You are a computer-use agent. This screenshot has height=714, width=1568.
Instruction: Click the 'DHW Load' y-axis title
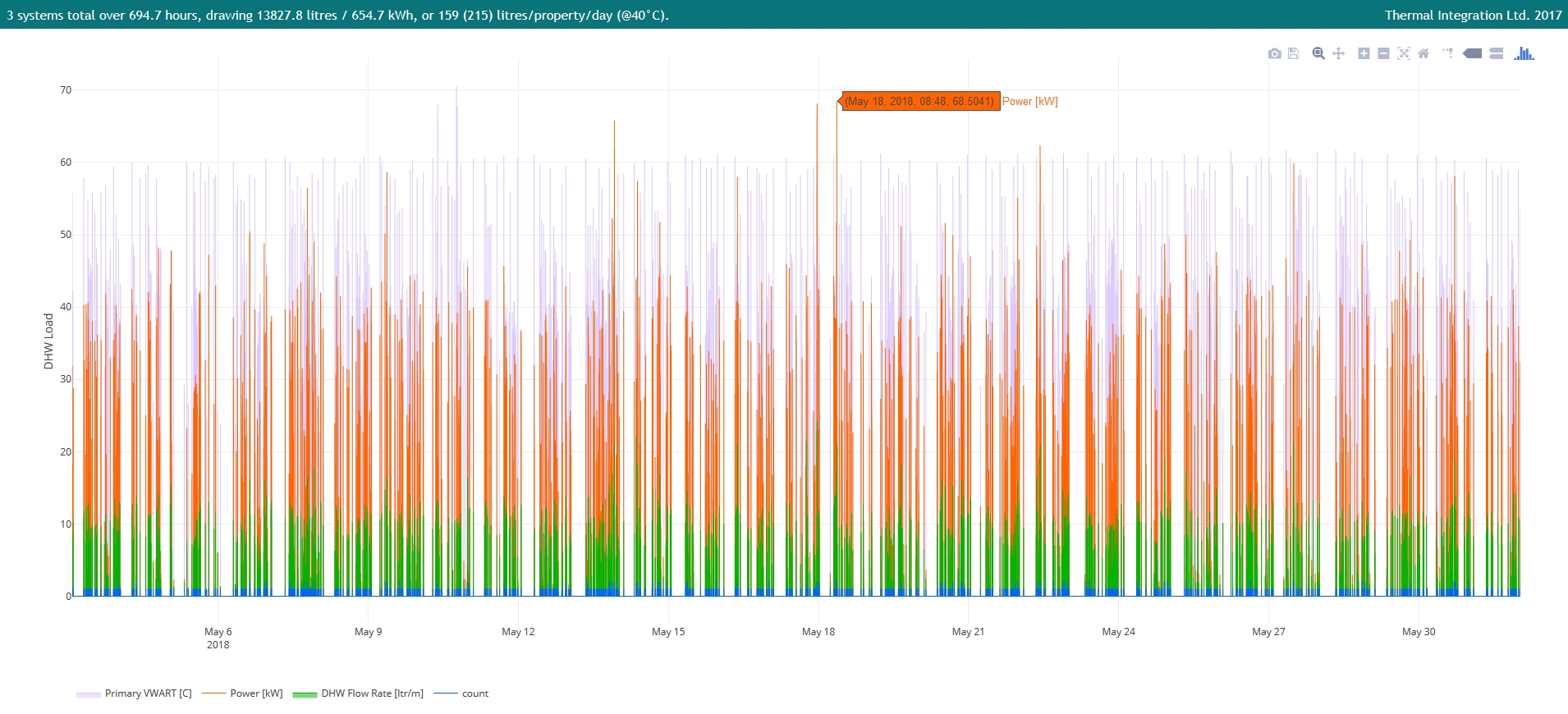(48, 341)
